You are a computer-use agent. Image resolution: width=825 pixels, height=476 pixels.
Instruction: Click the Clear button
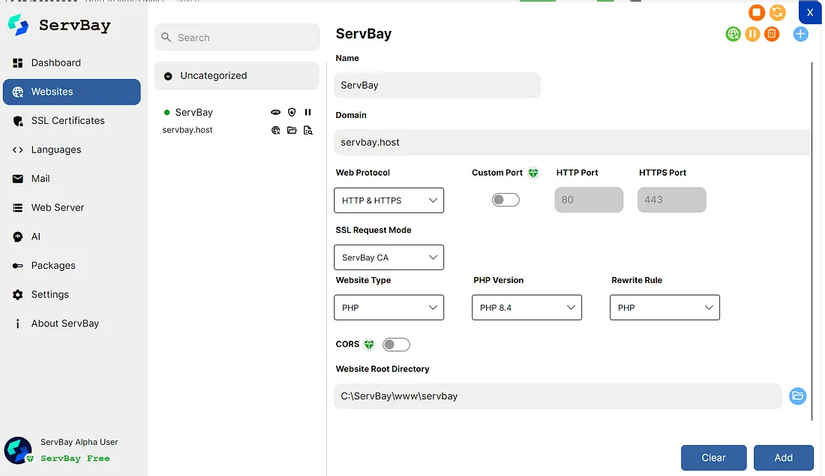pyautogui.click(x=713, y=458)
